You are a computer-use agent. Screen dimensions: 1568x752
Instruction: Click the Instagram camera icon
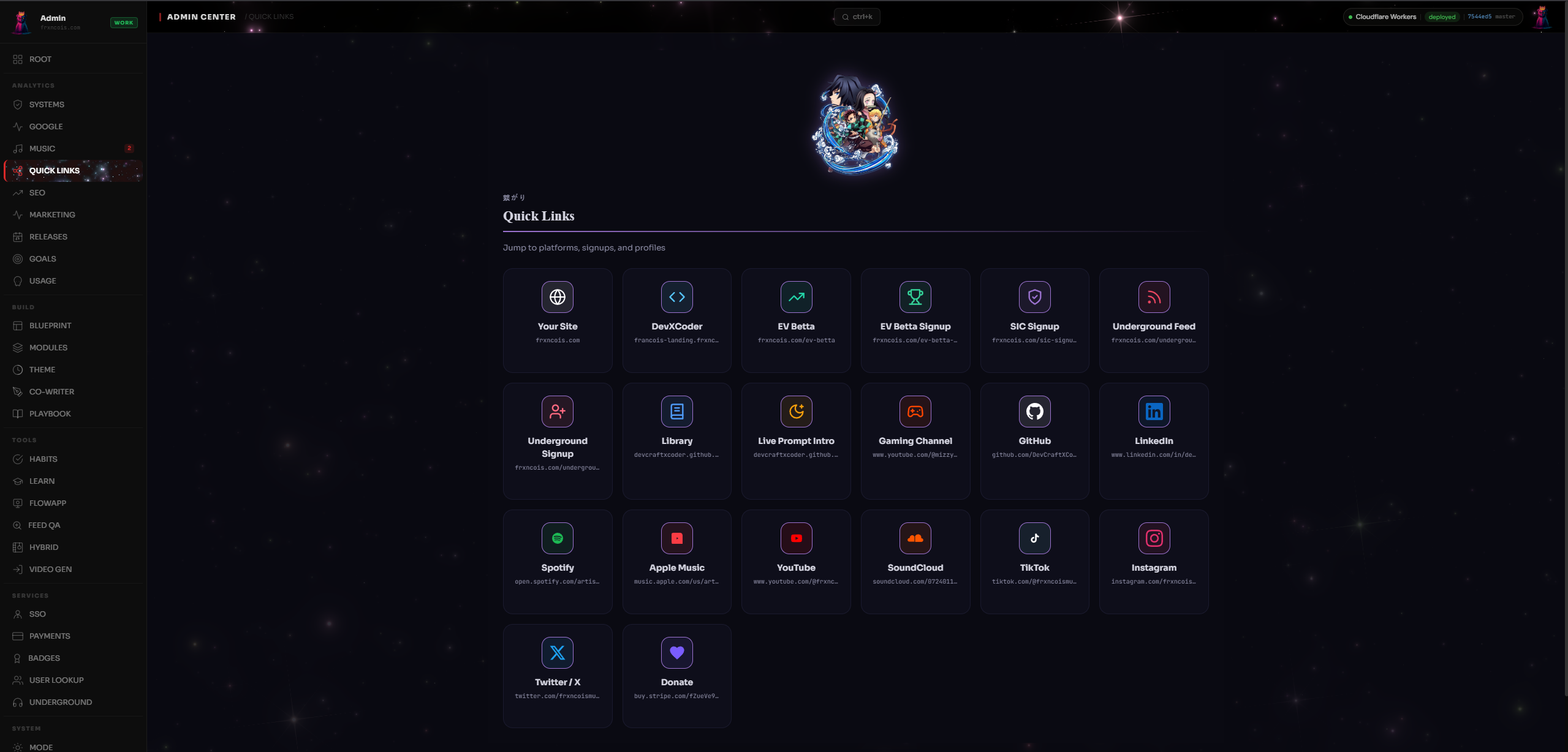[1154, 538]
